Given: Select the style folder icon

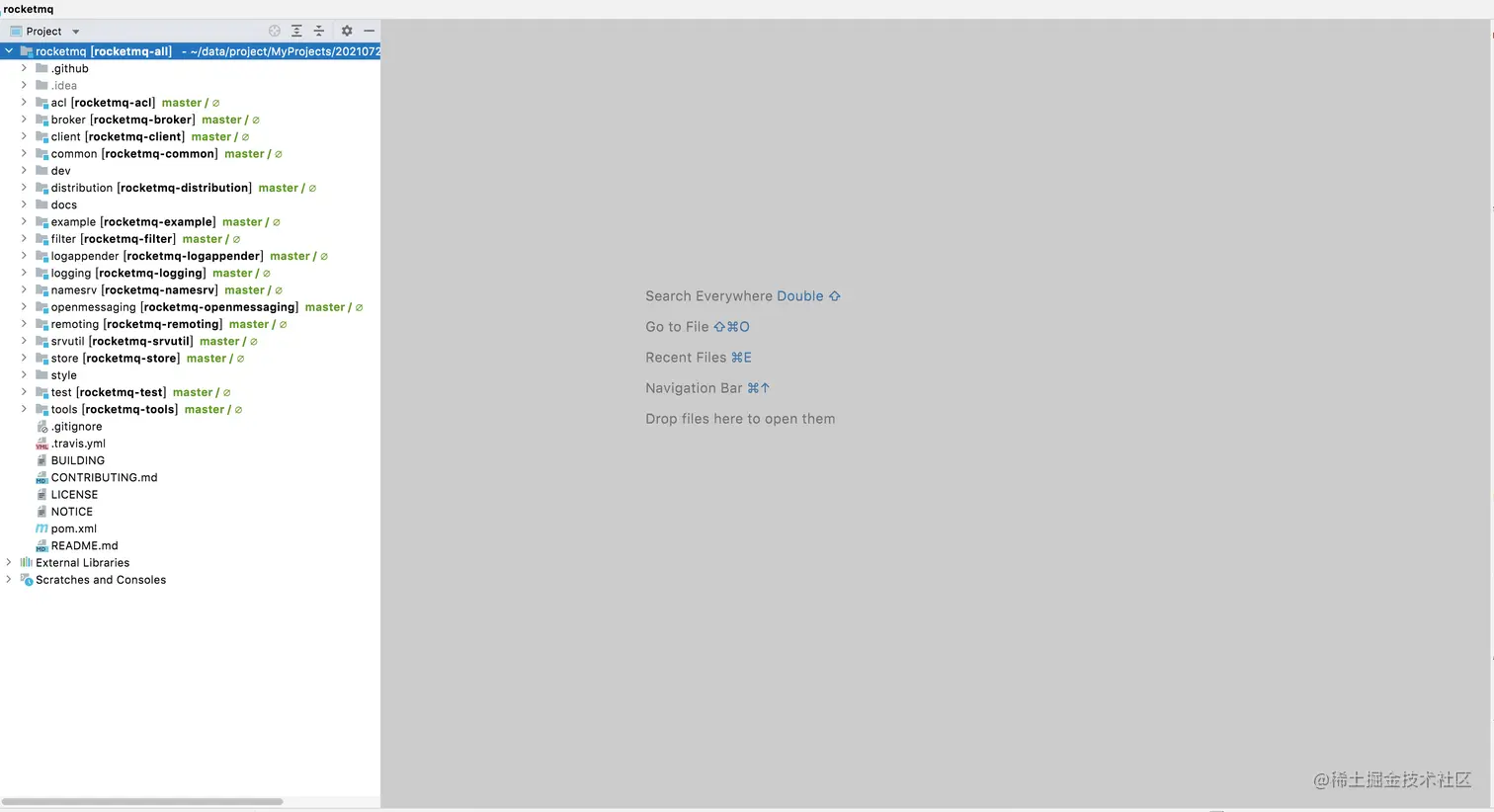Looking at the screenshot, I should point(41,375).
